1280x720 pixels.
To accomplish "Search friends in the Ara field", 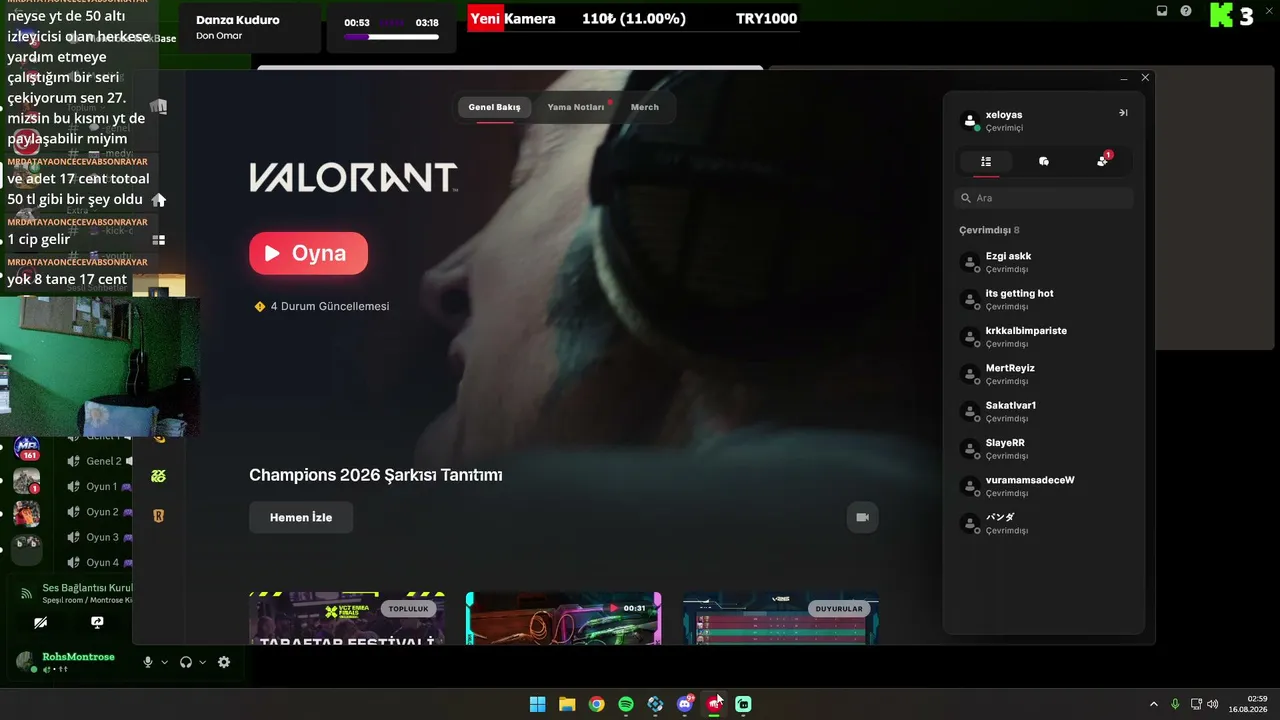I will [x=1044, y=198].
